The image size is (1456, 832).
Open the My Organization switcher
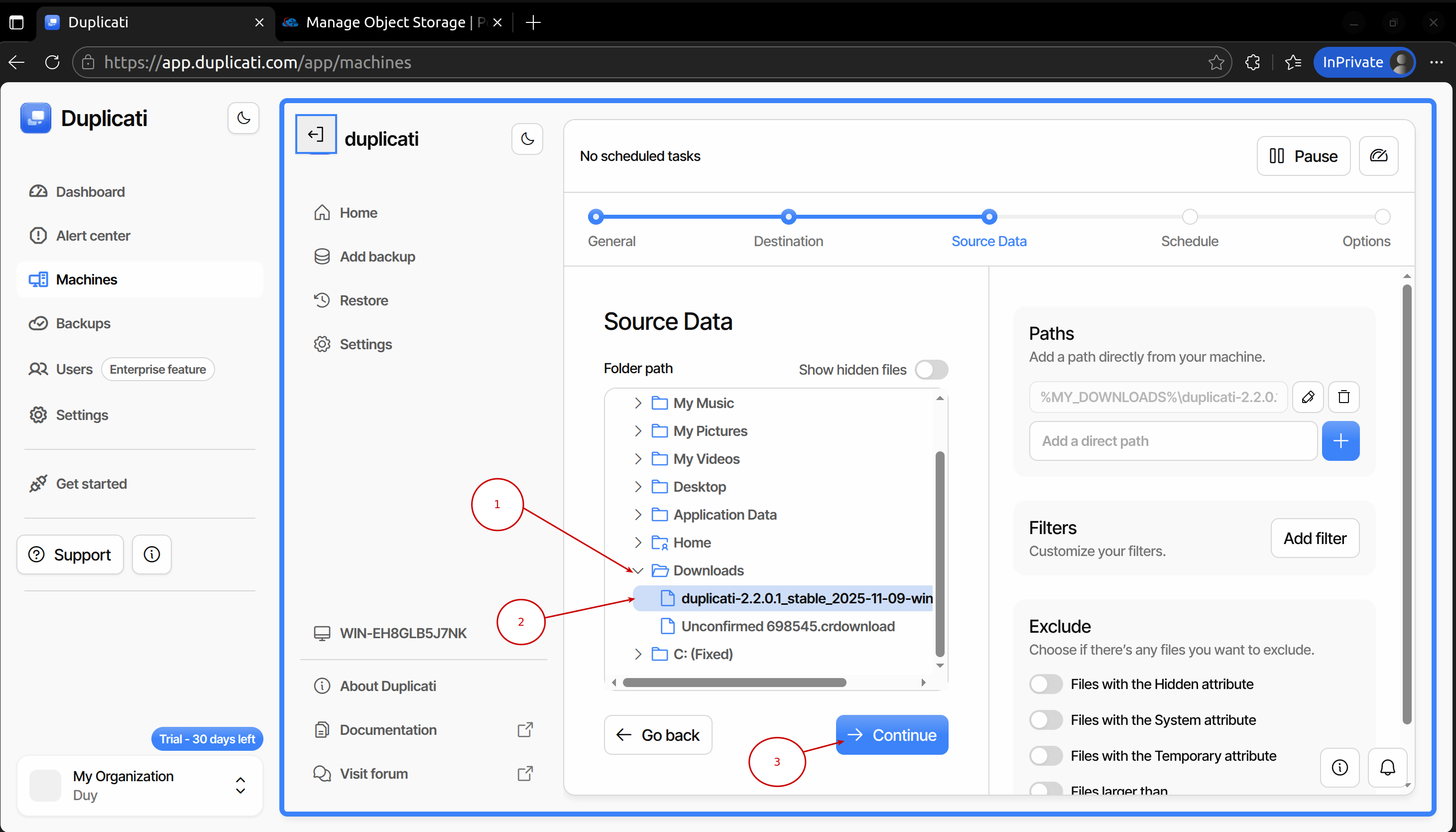[x=241, y=785]
